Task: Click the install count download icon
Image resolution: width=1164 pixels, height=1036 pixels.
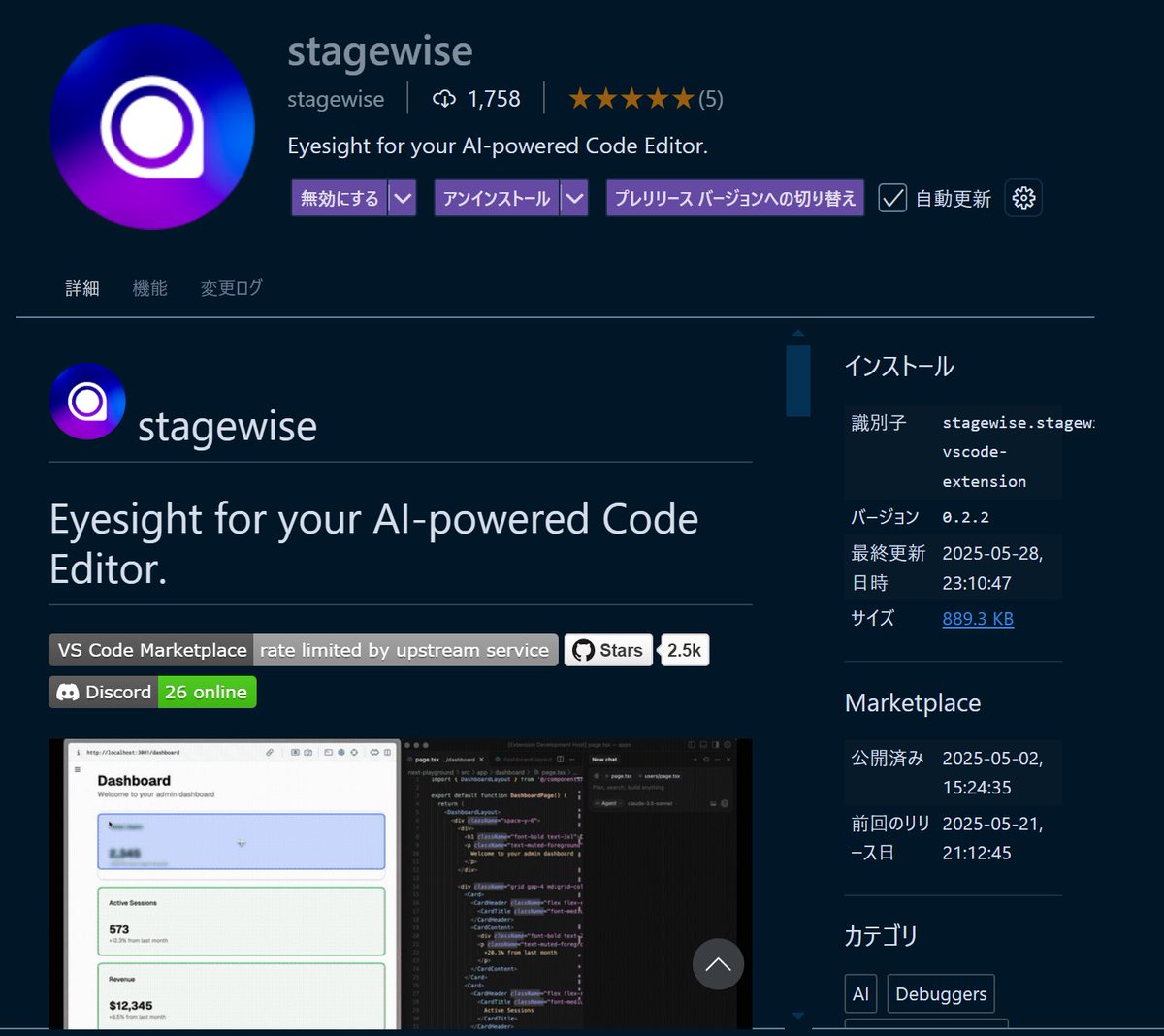Action: (x=444, y=99)
